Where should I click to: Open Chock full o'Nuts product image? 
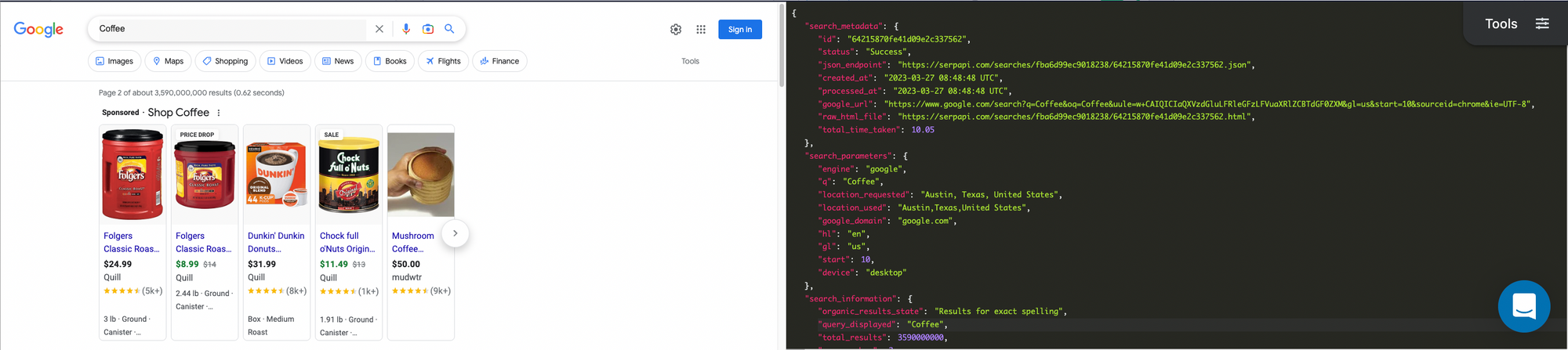349,174
